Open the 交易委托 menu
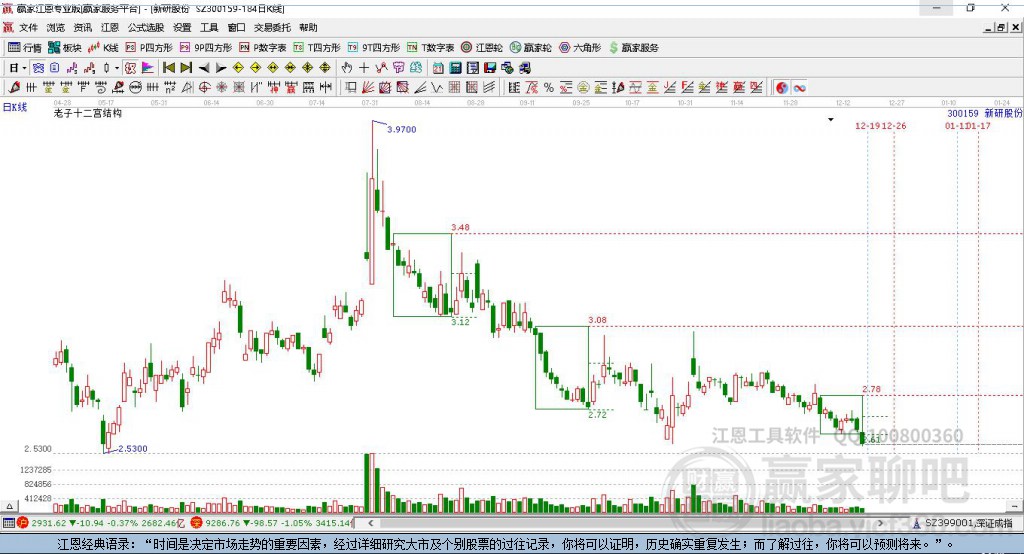 272,27
